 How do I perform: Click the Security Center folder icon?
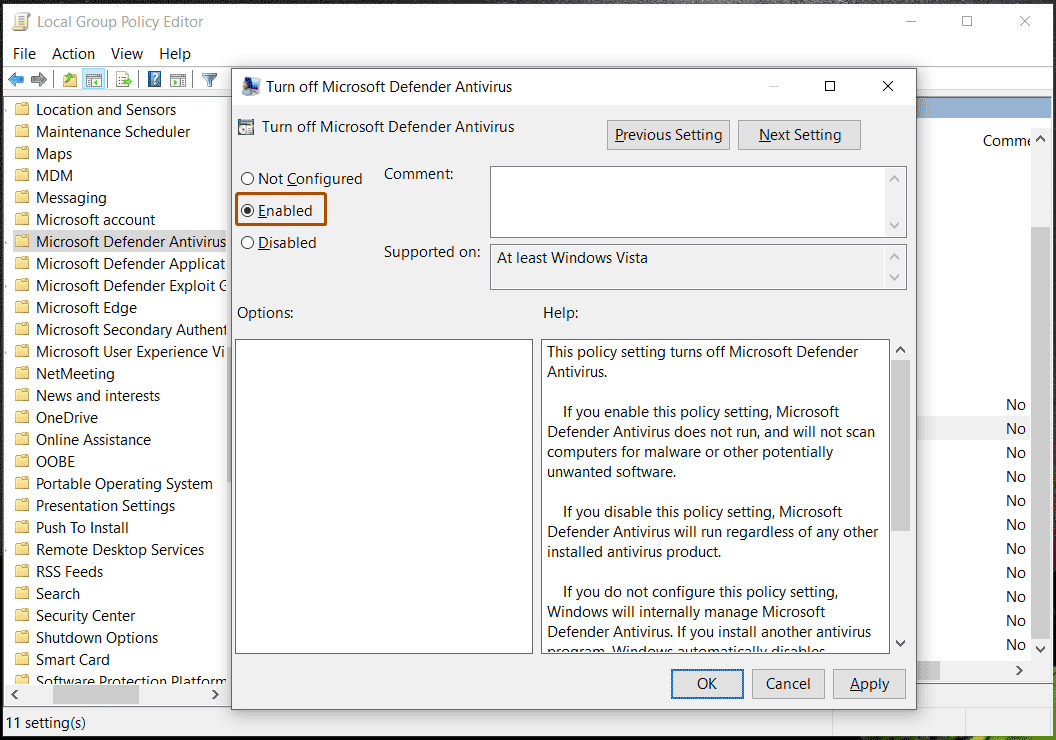tap(22, 615)
